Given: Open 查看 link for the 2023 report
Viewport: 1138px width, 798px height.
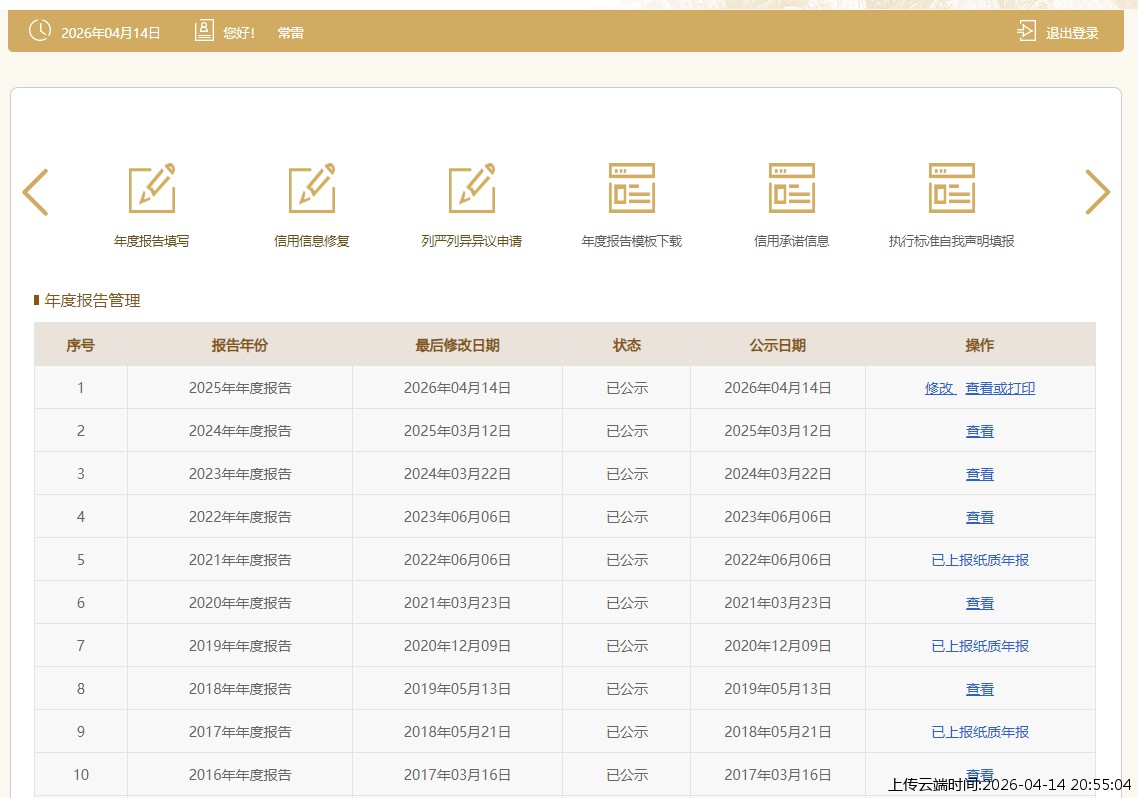Looking at the screenshot, I should coord(980,474).
